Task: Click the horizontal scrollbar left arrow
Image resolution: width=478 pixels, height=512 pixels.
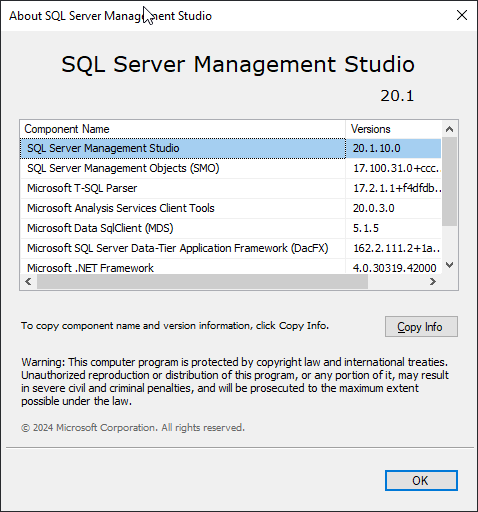Action: pos(28,282)
